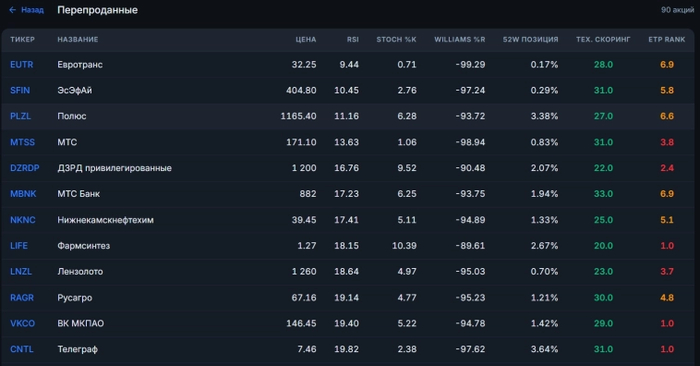The height and width of the screenshot is (366, 700).
Task: Click the Перепроданные page title
Action: point(97,10)
